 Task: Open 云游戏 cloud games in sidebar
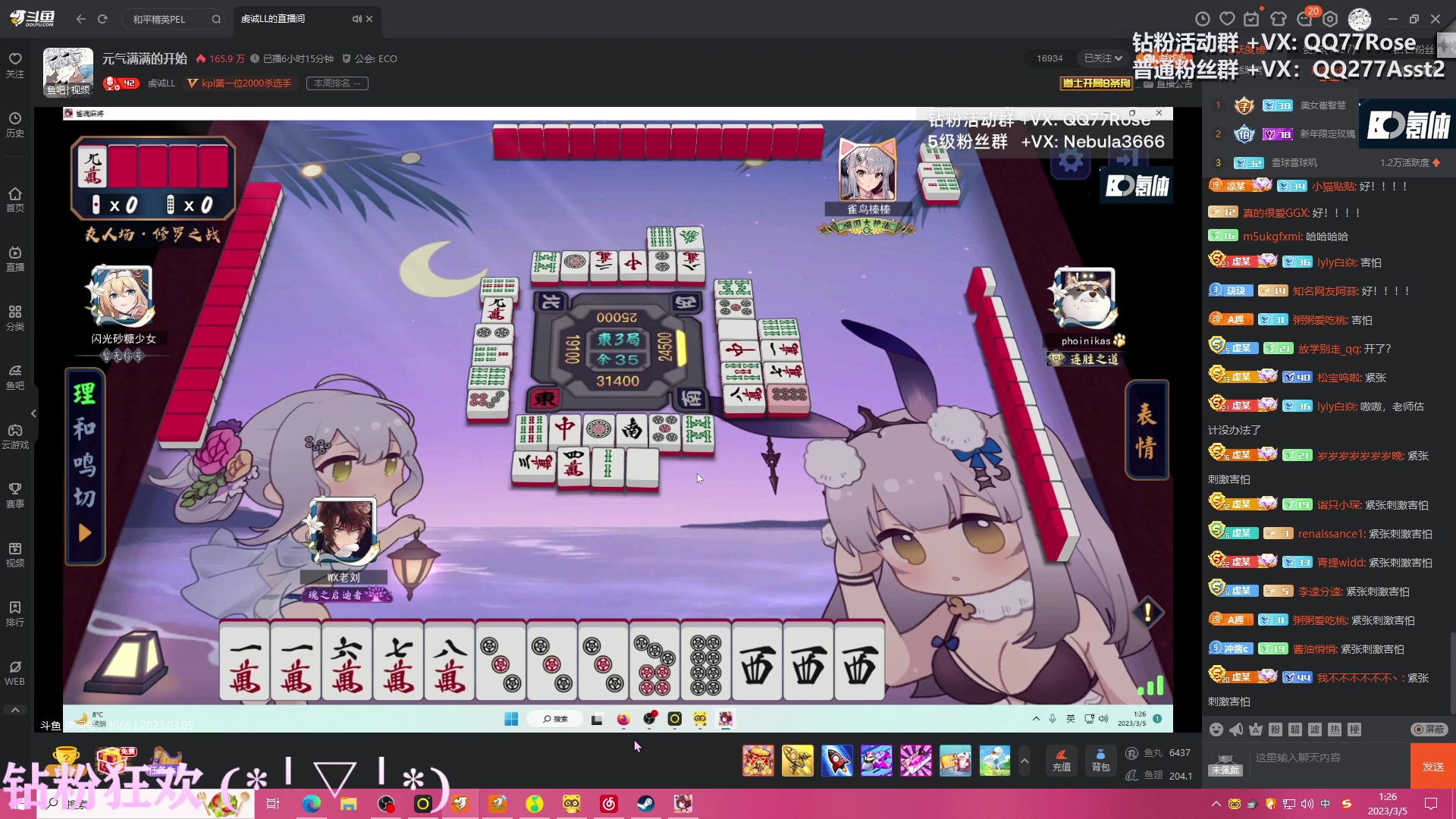pyautogui.click(x=15, y=437)
